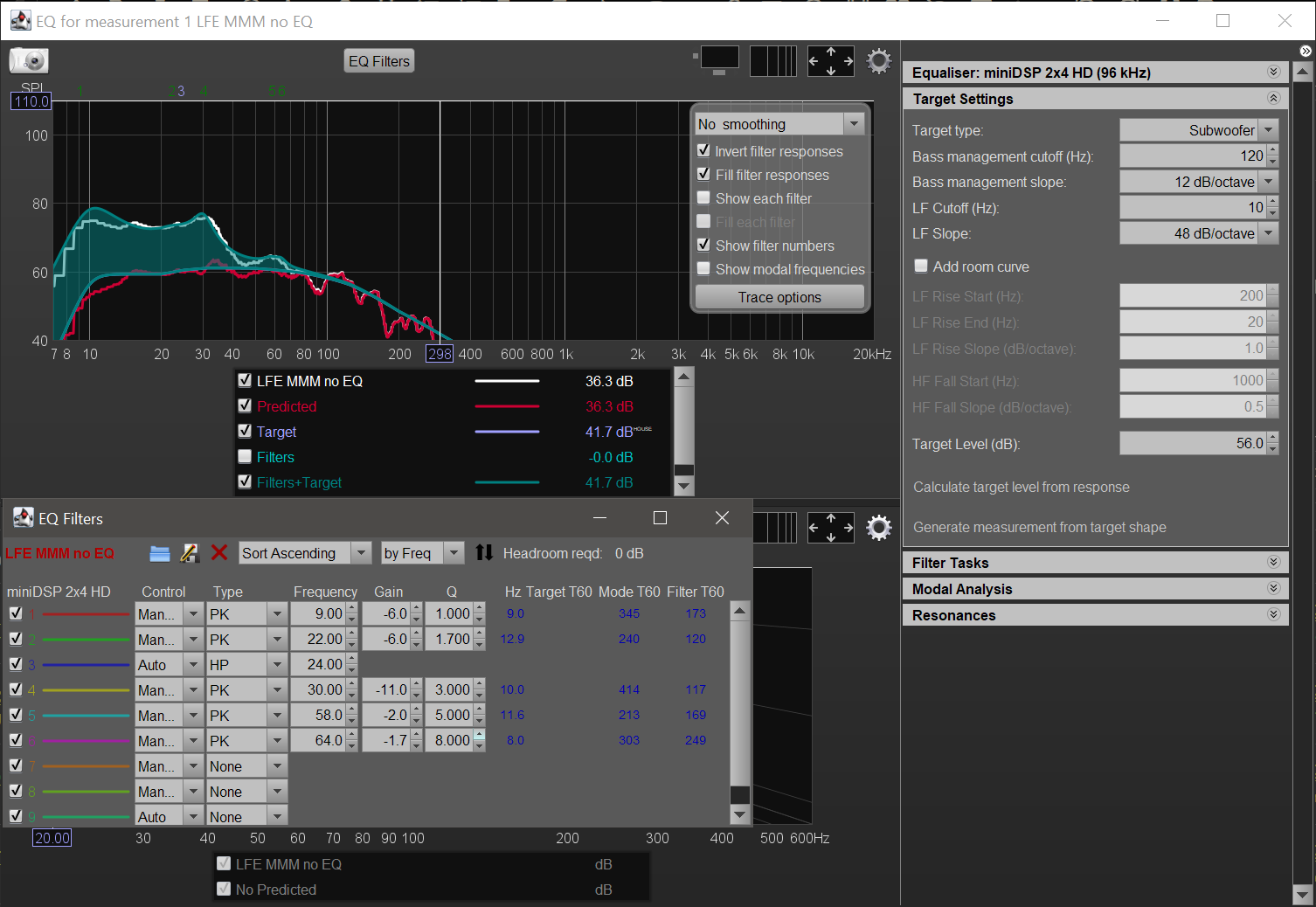Click LFE MMM no EQ white trace line

point(507,381)
